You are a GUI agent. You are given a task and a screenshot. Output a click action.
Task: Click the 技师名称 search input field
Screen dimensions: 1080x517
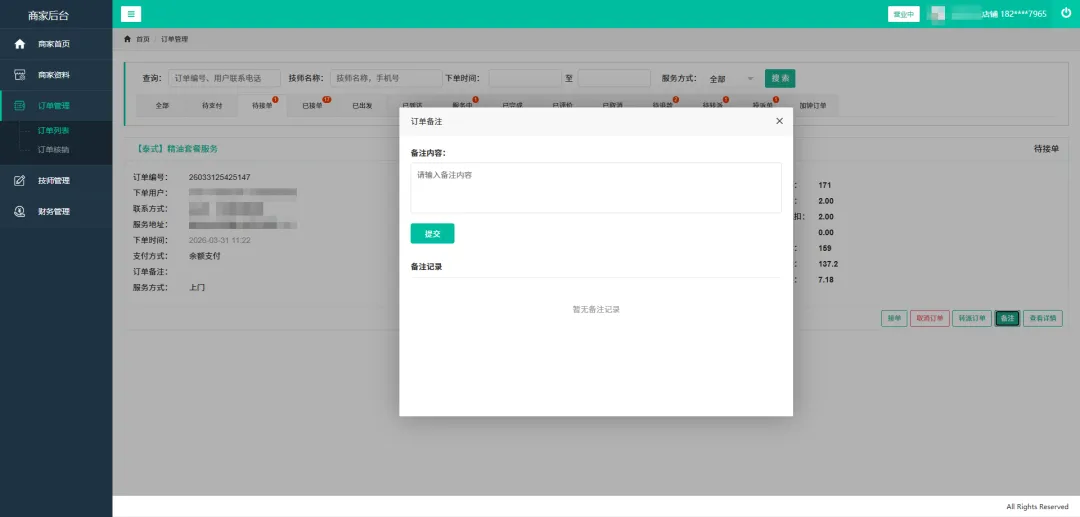coord(385,78)
